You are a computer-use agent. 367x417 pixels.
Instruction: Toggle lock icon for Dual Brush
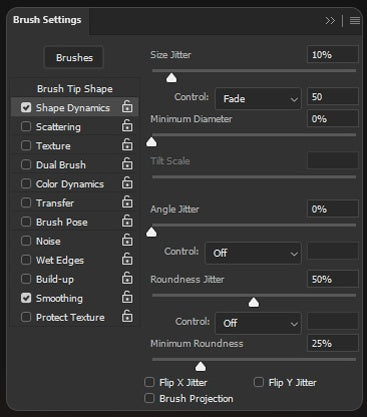[x=127, y=164]
